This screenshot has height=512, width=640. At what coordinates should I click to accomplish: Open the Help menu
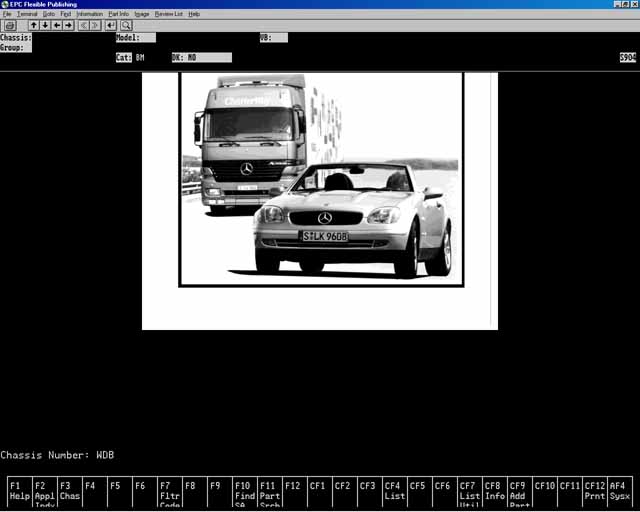[x=194, y=14]
